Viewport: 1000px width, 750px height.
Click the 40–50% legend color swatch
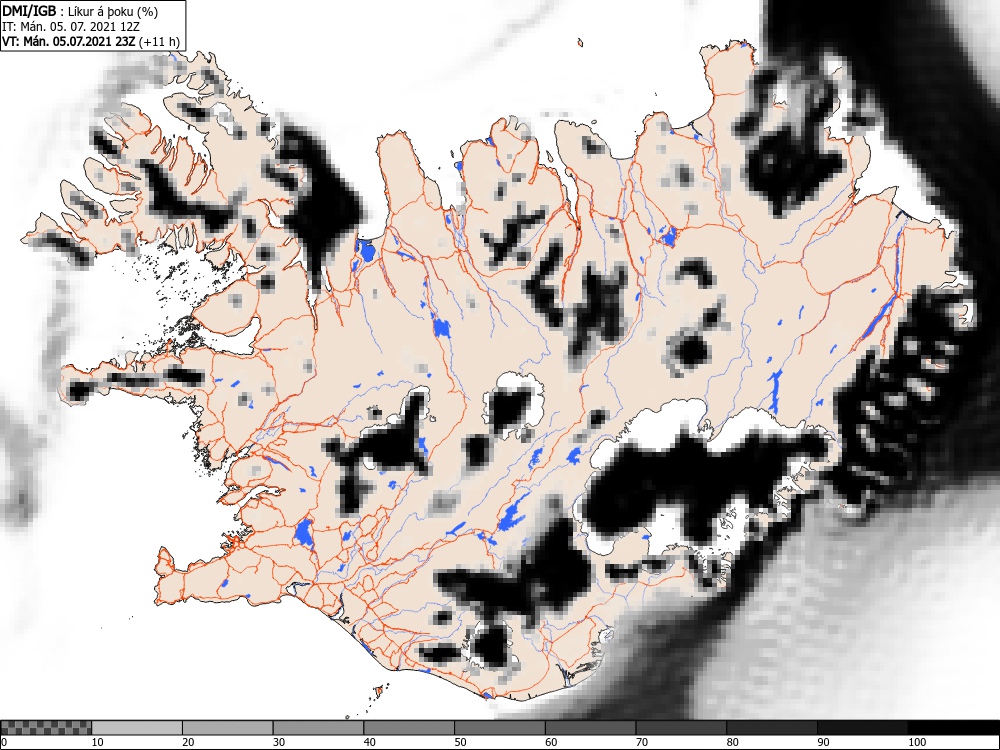coord(409,728)
